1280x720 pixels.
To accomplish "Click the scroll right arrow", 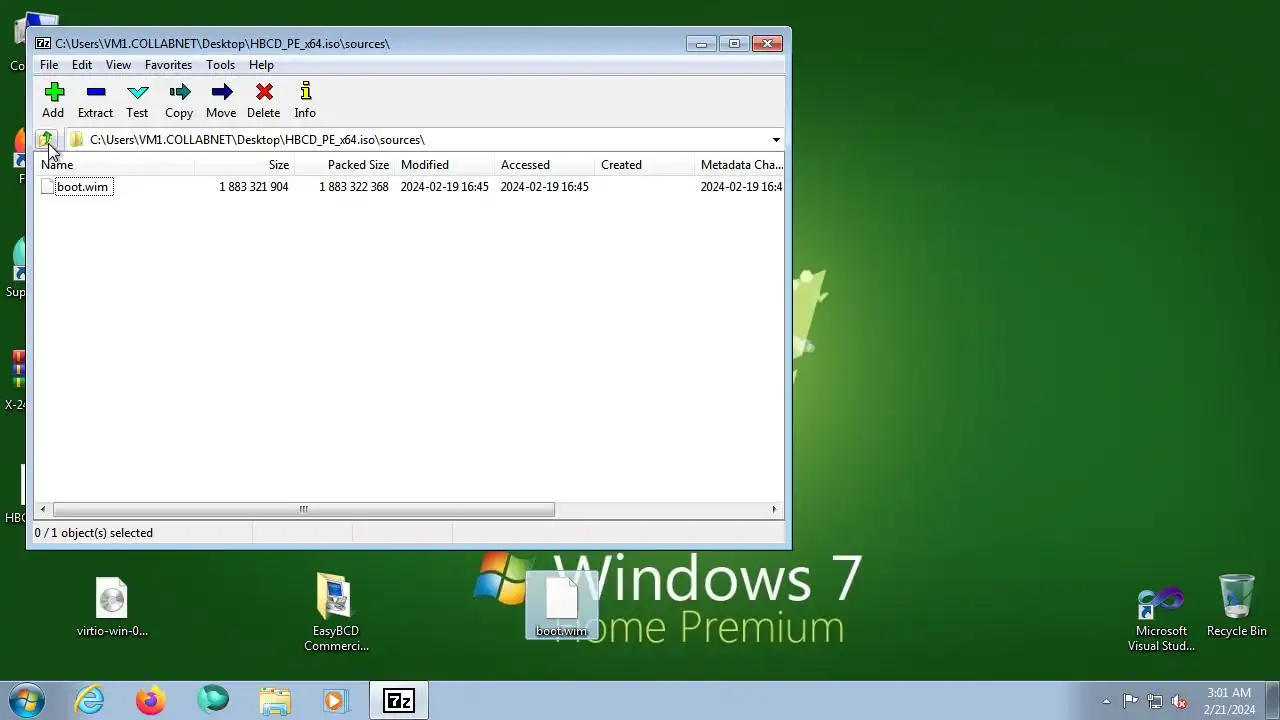I will coord(774,510).
